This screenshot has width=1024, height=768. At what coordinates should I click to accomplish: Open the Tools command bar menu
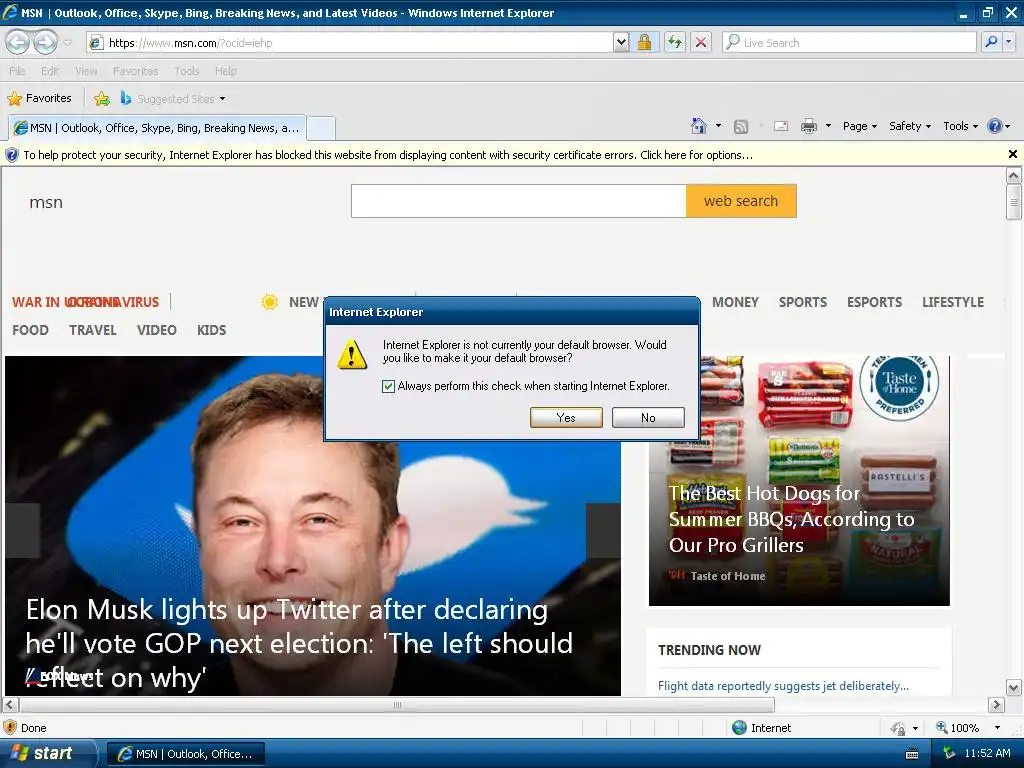[x=961, y=126]
